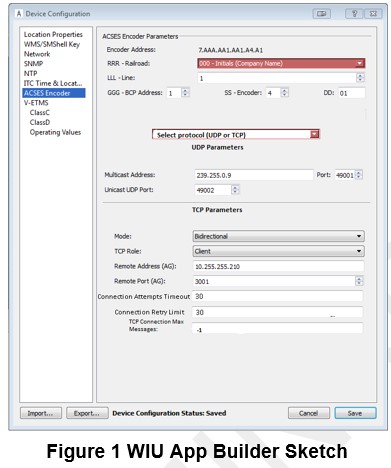Click the title bar keyboard icon
The width and height of the screenshot is (391, 468).
coord(321,14)
